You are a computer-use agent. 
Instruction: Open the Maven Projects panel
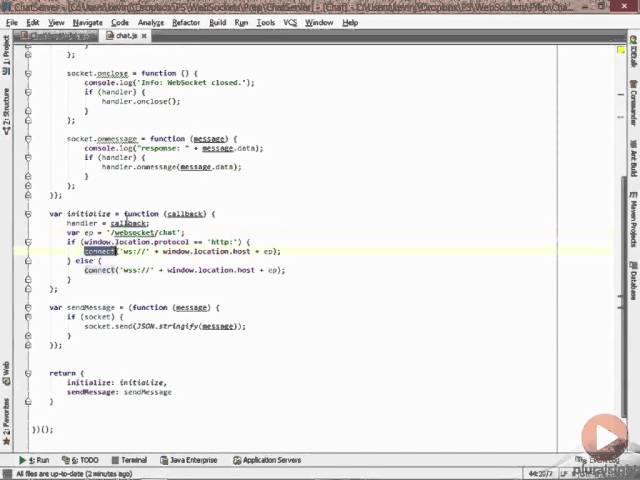(633, 219)
